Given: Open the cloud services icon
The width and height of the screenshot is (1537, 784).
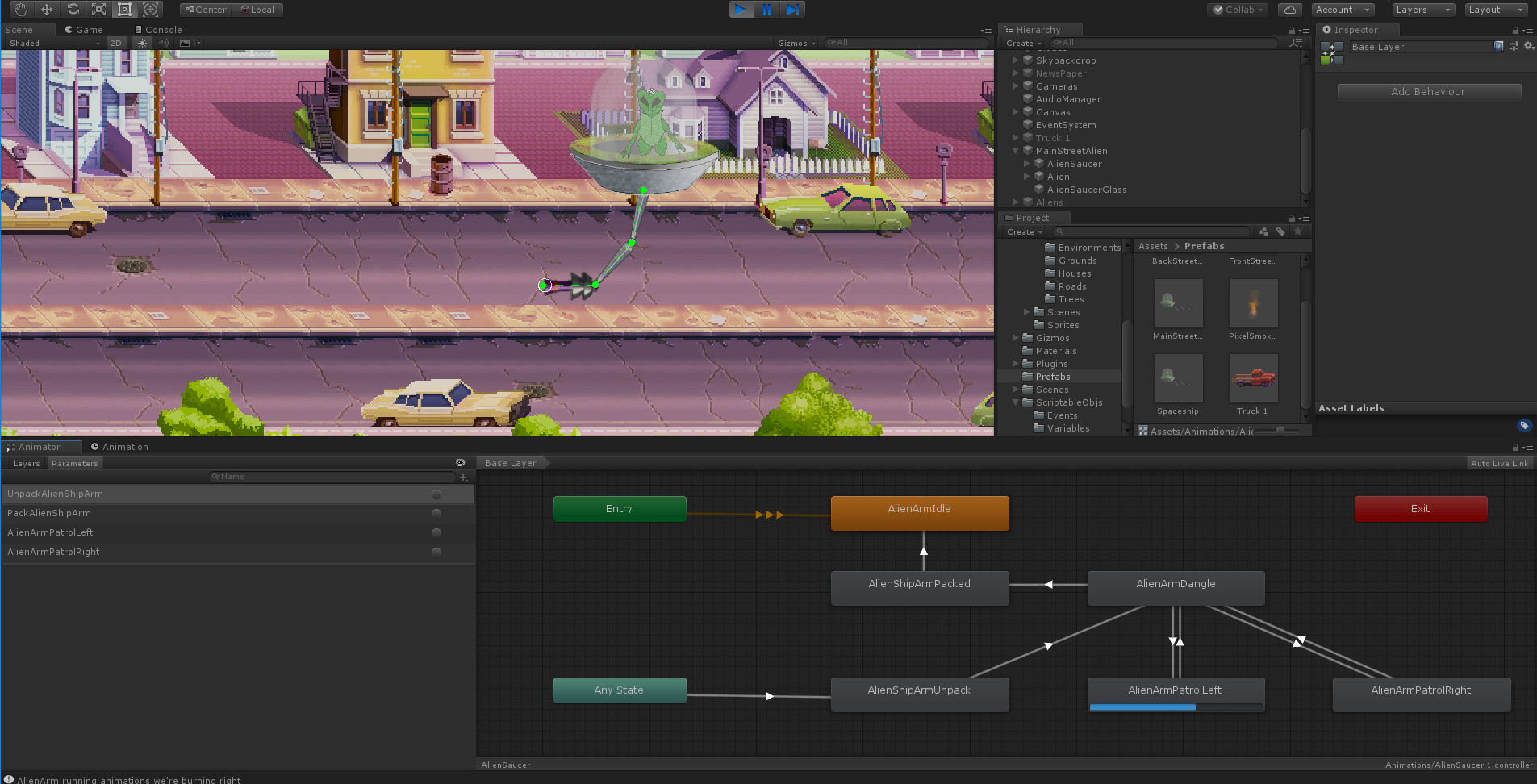Looking at the screenshot, I should tap(1290, 10).
